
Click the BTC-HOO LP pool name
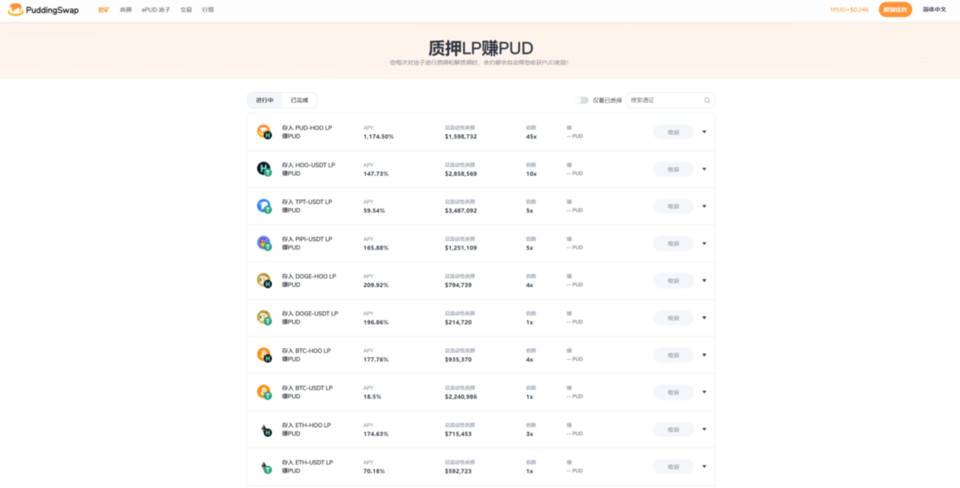pos(306,351)
